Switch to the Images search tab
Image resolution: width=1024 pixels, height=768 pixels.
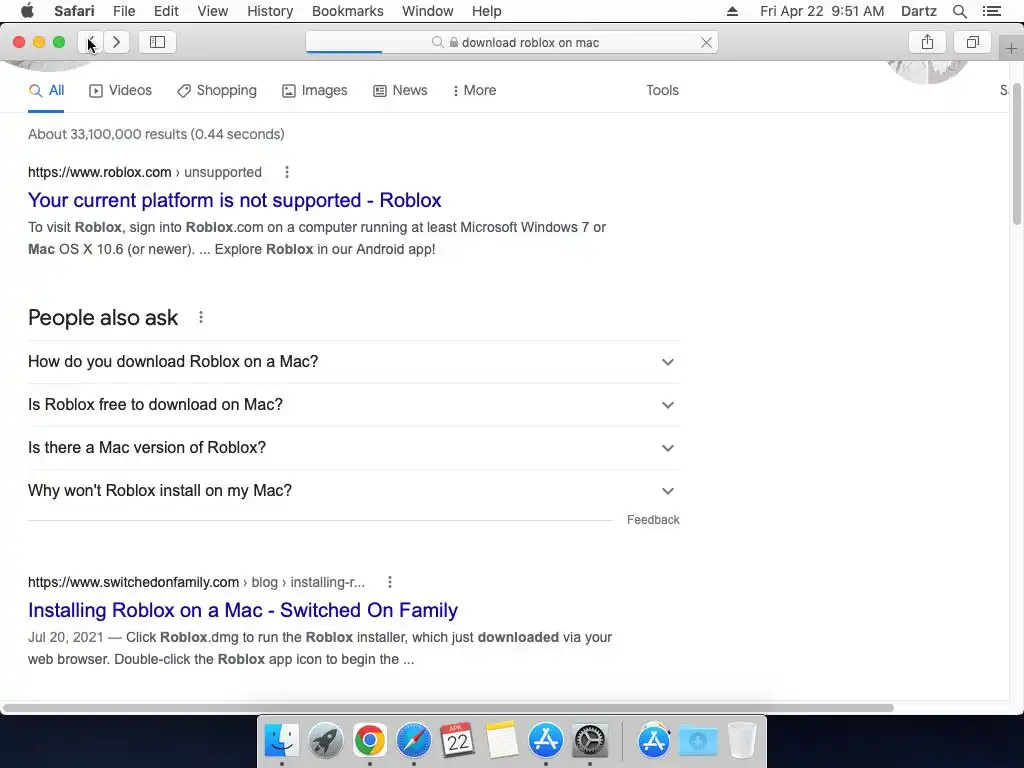click(315, 91)
